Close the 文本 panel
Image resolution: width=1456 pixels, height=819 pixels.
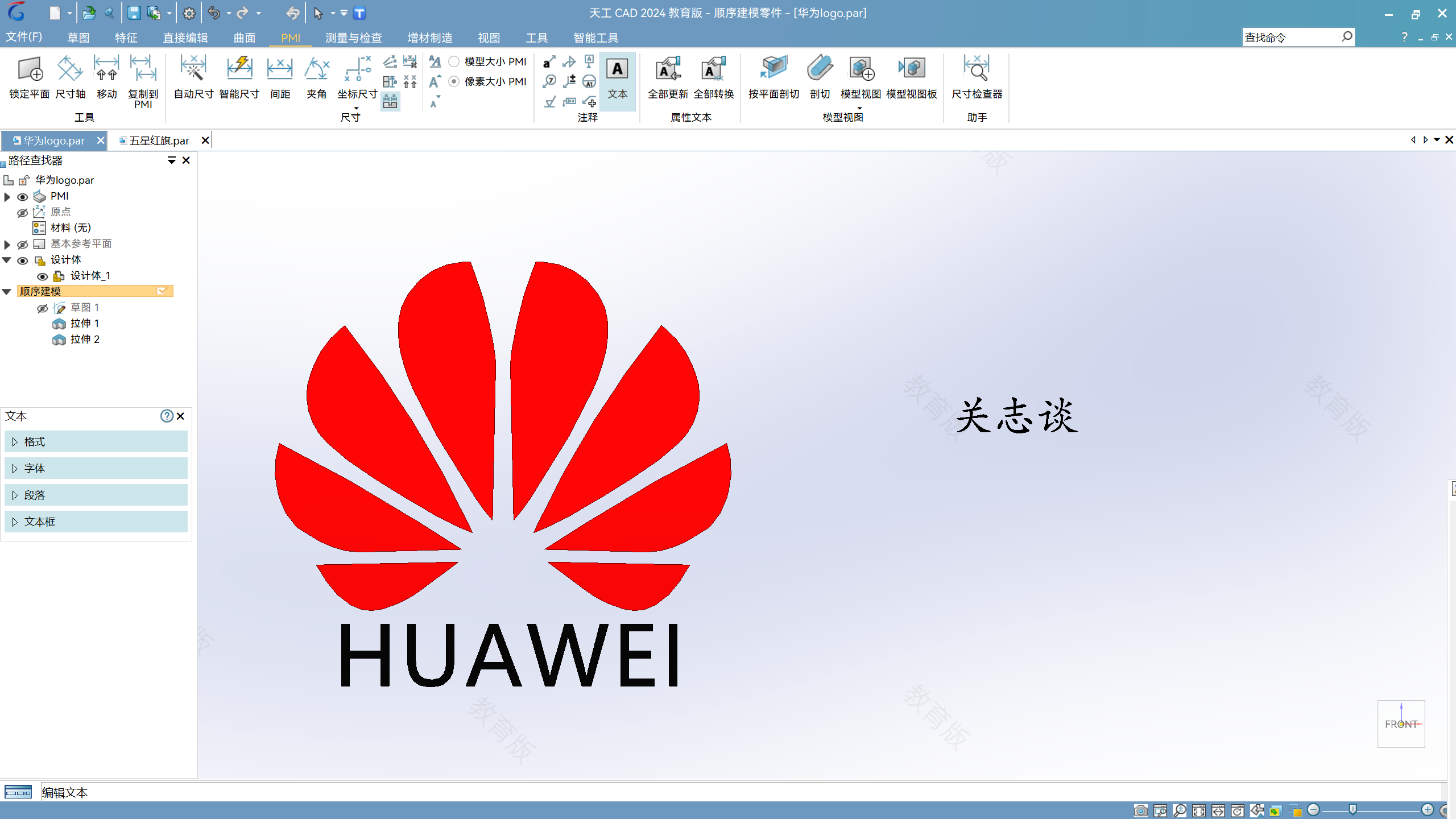pyautogui.click(x=181, y=416)
